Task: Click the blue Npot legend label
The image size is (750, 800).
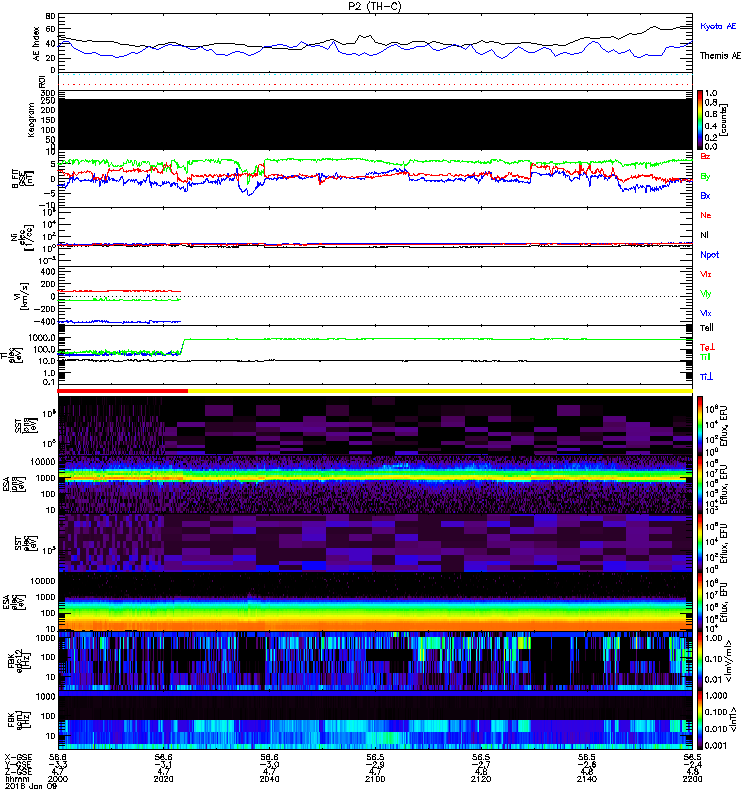Action: [709, 254]
